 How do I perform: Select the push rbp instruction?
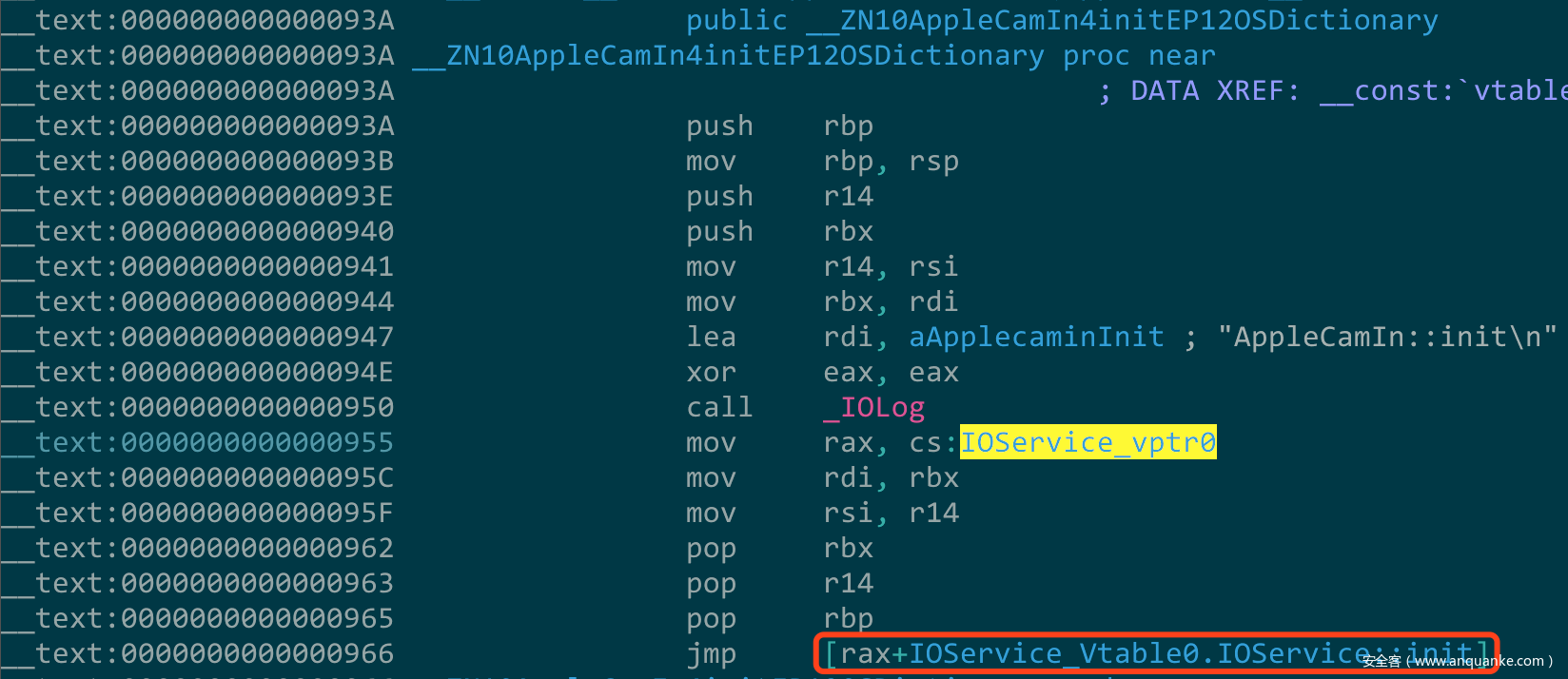(x=779, y=126)
